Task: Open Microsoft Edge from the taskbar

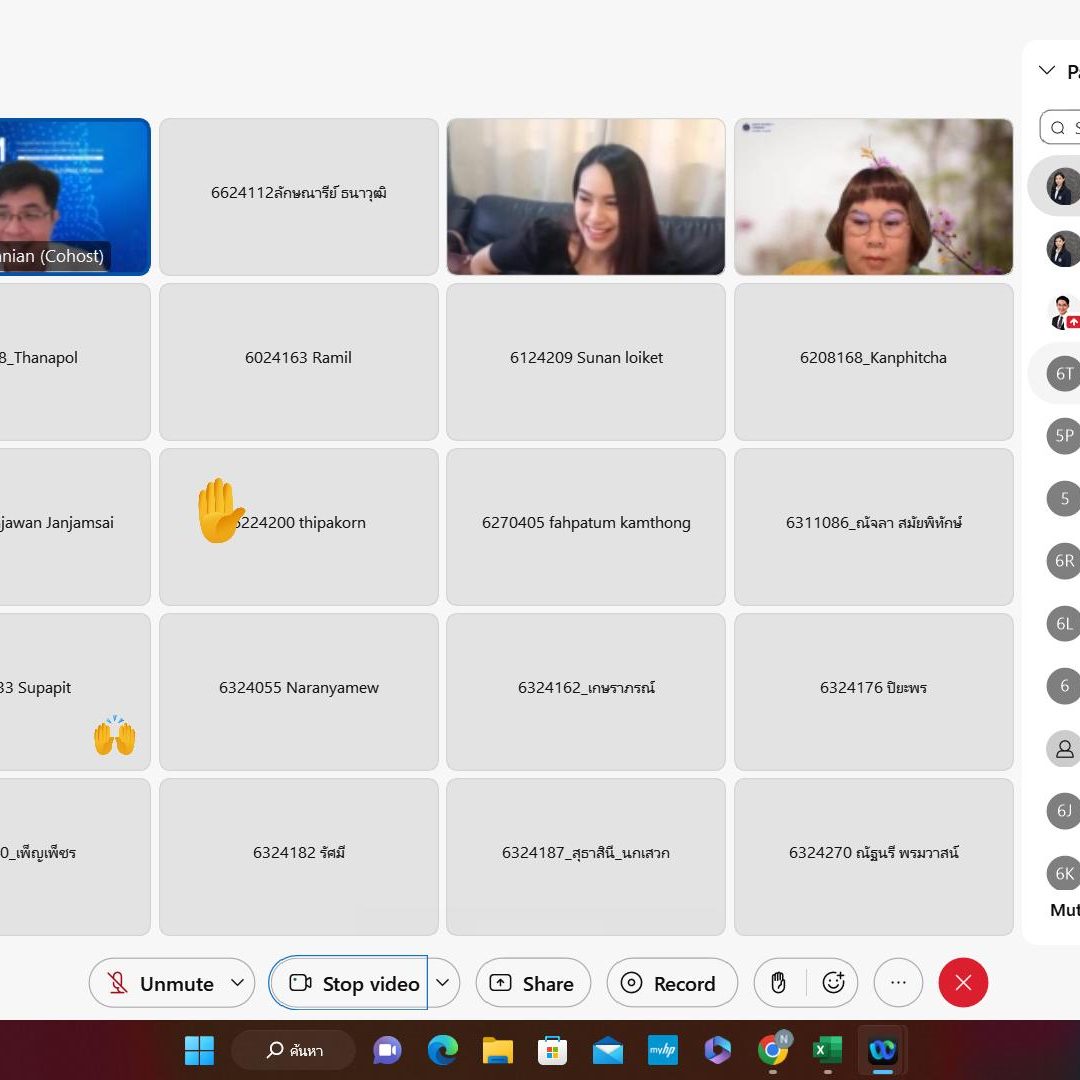Action: 442,1050
